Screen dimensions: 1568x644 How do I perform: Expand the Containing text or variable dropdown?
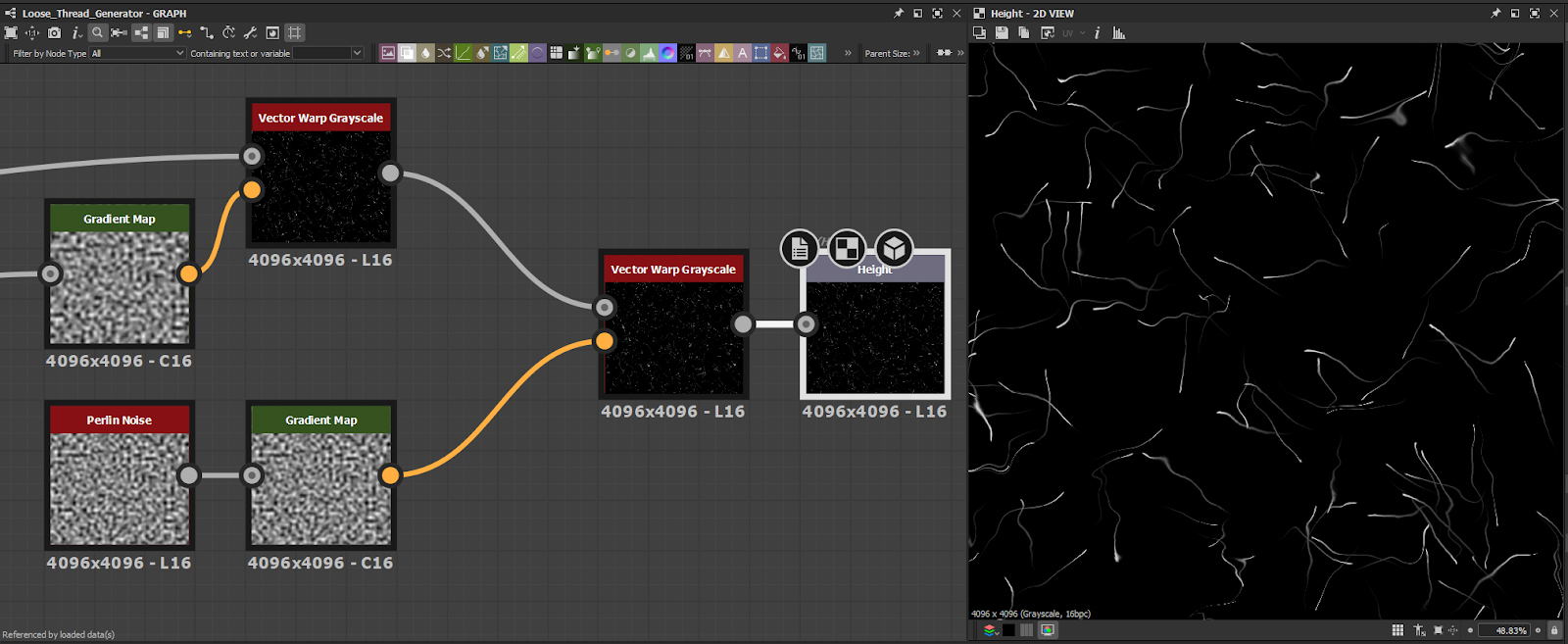coord(357,53)
